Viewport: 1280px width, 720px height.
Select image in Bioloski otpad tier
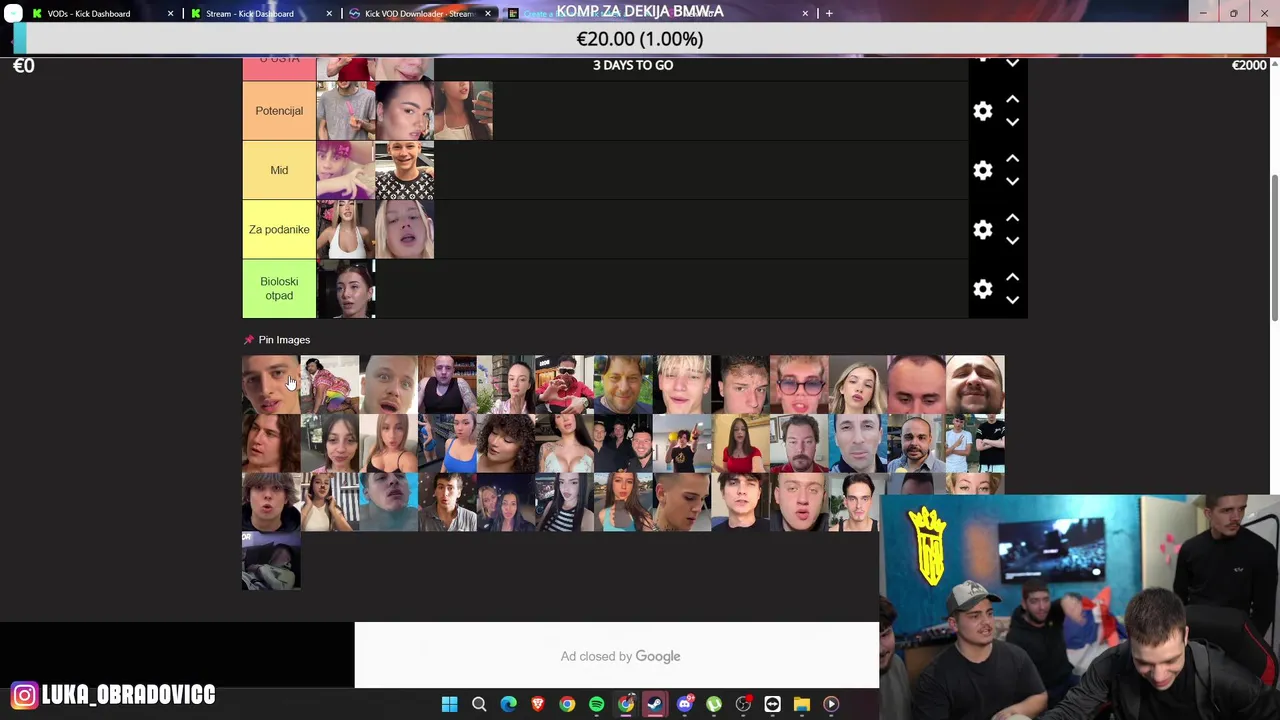[346, 289]
